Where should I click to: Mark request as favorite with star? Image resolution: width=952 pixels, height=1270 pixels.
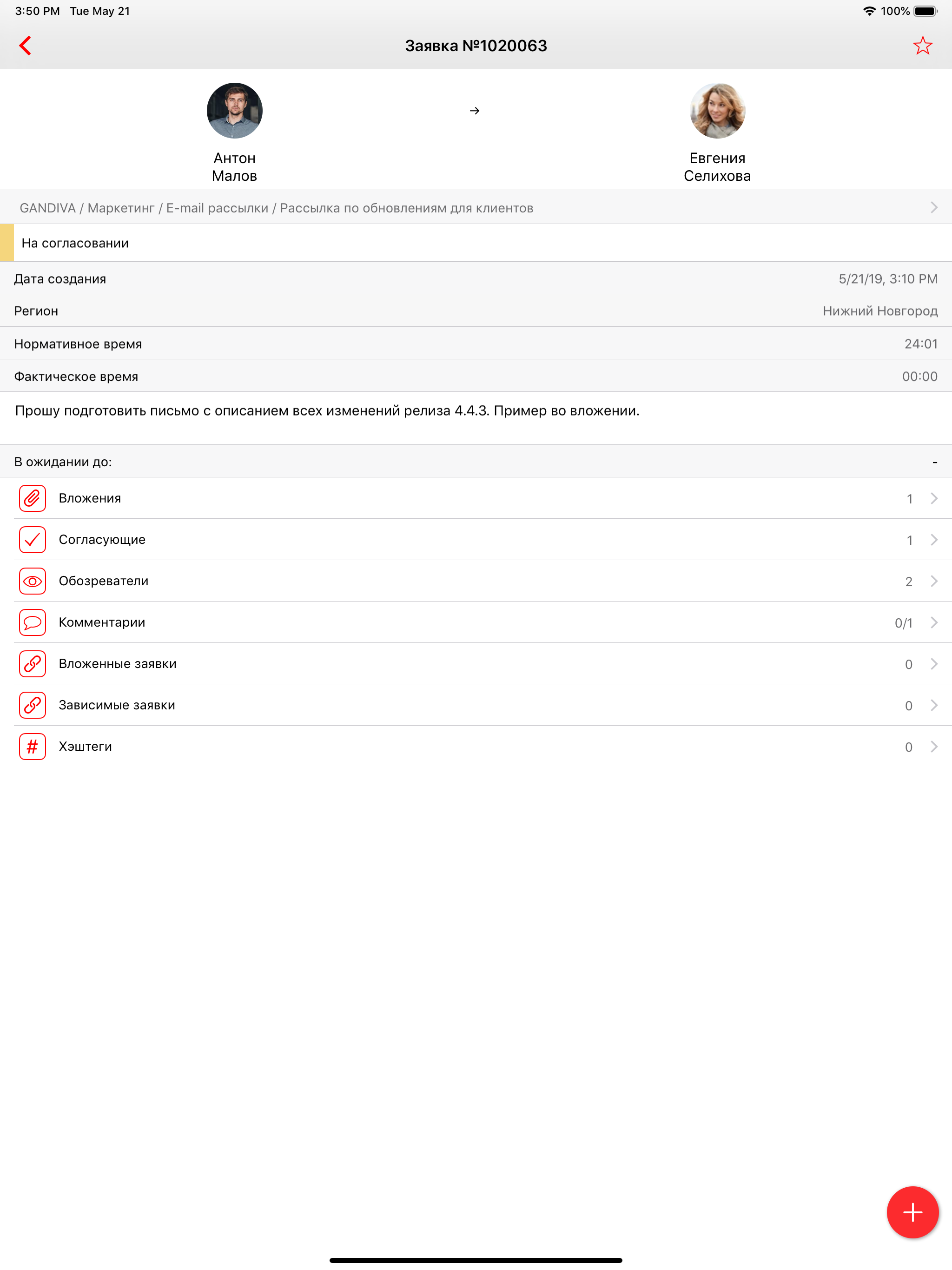pyautogui.click(x=922, y=46)
